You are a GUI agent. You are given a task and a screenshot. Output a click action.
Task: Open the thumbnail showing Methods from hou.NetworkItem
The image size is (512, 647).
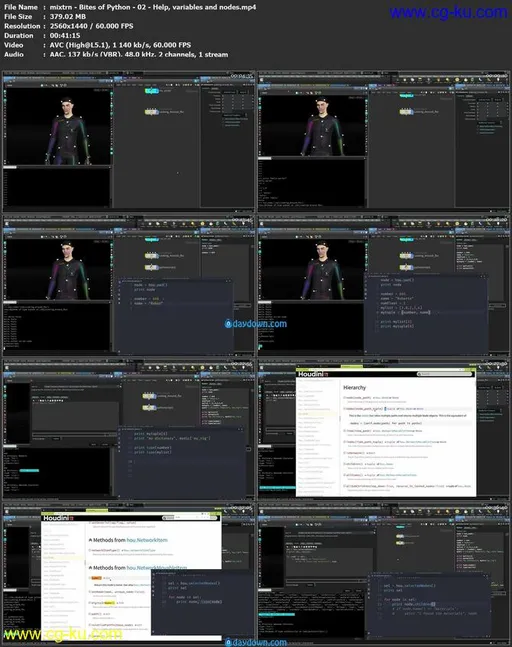(x=128, y=574)
